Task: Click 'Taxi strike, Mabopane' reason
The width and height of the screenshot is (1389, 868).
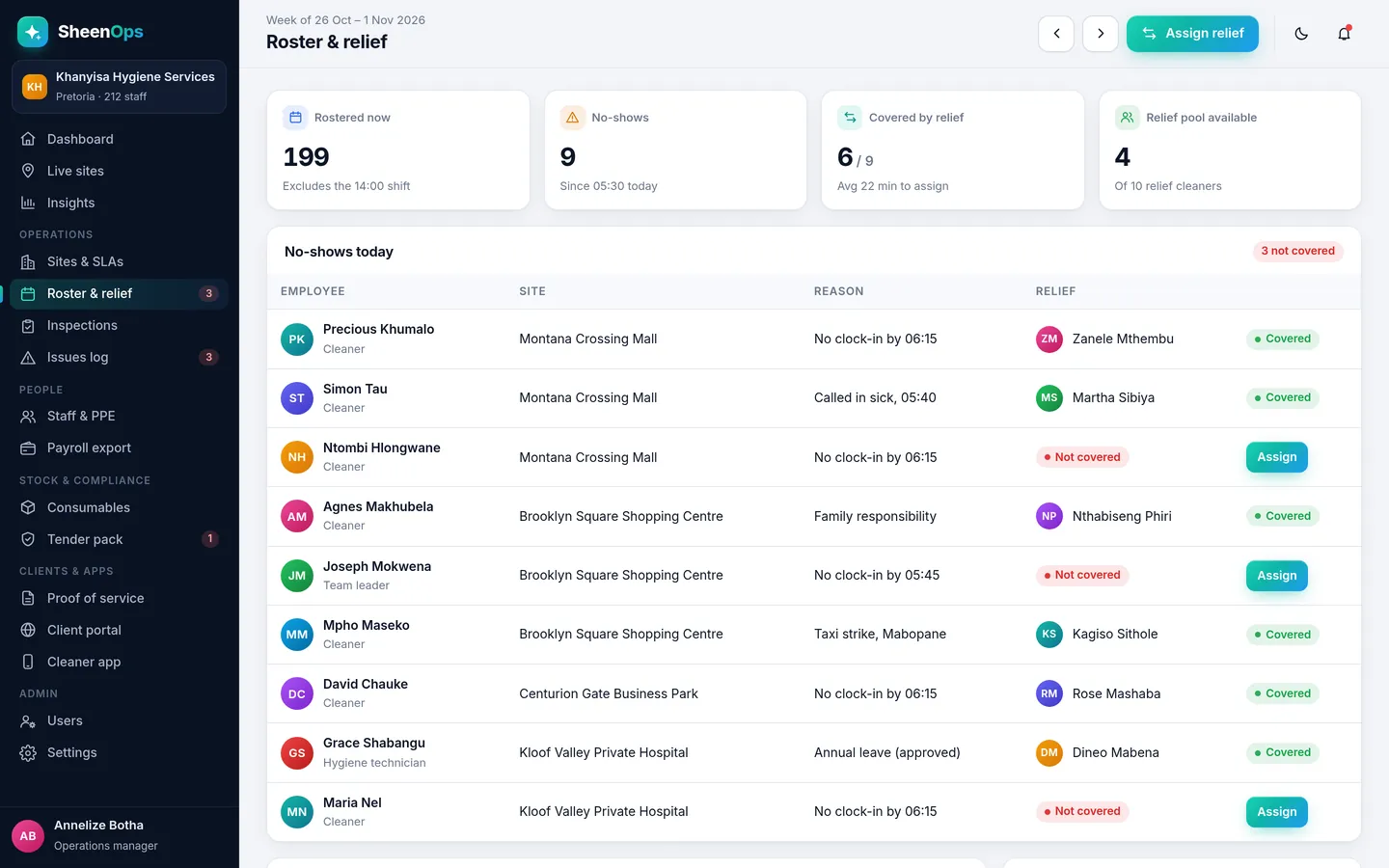Action: (x=880, y=634)
